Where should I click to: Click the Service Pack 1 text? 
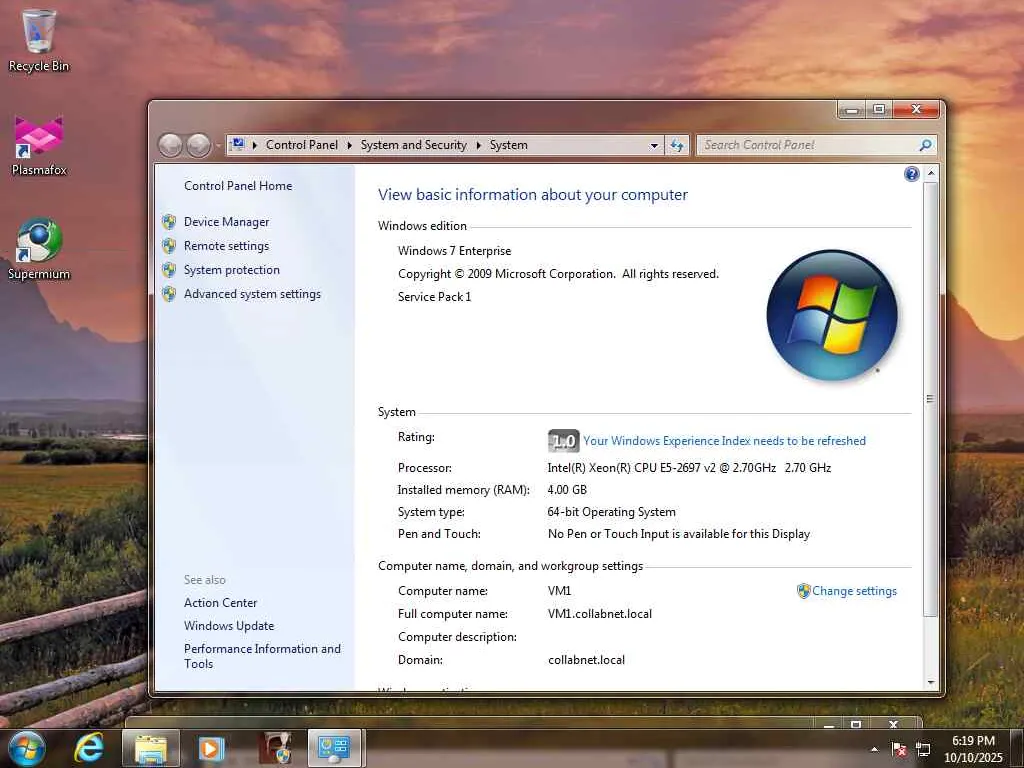pos(434,296)
